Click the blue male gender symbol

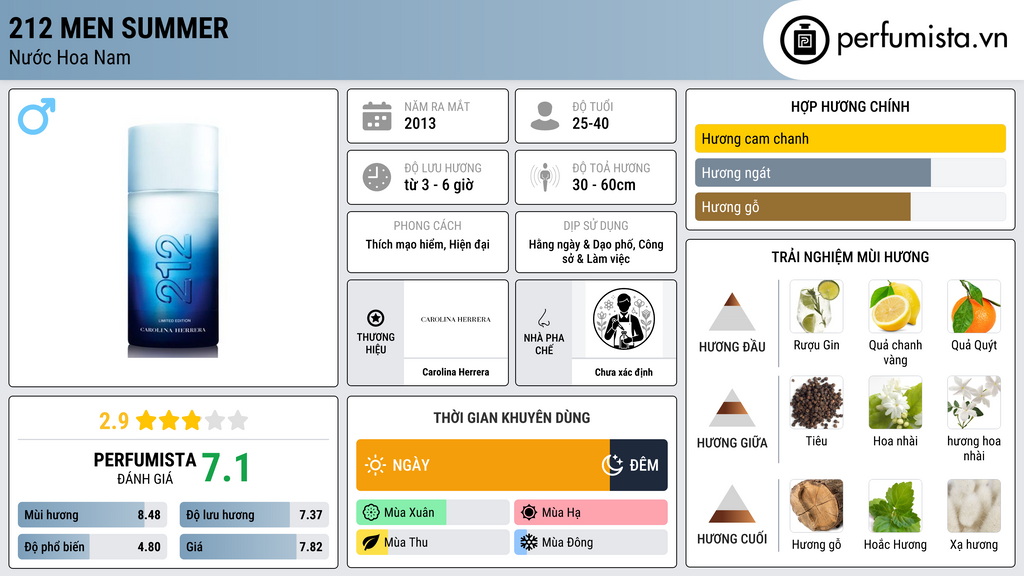pos(37,116)
